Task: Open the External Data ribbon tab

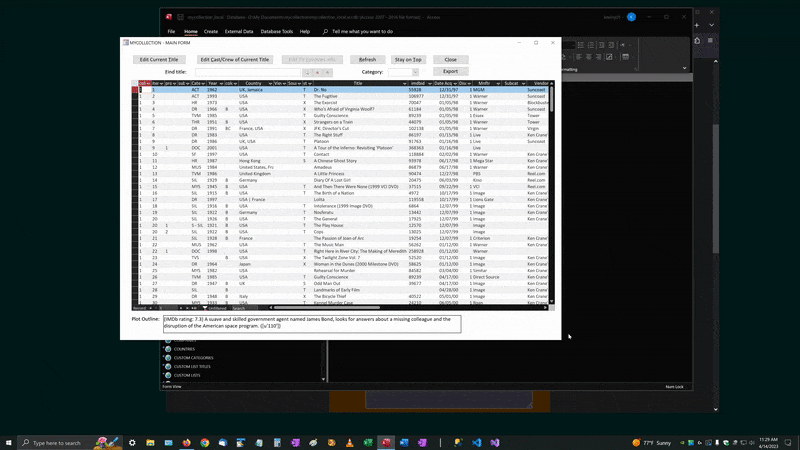Action: pos(239,32)
